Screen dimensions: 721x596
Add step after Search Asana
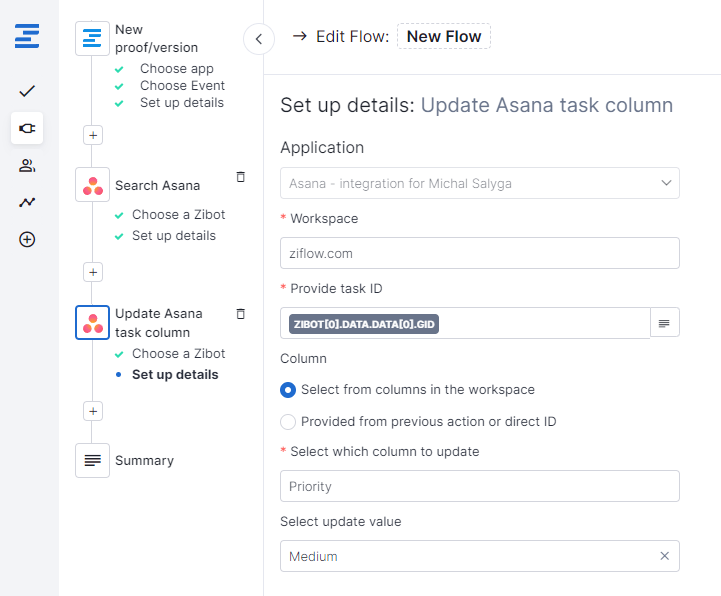point(93,272)
